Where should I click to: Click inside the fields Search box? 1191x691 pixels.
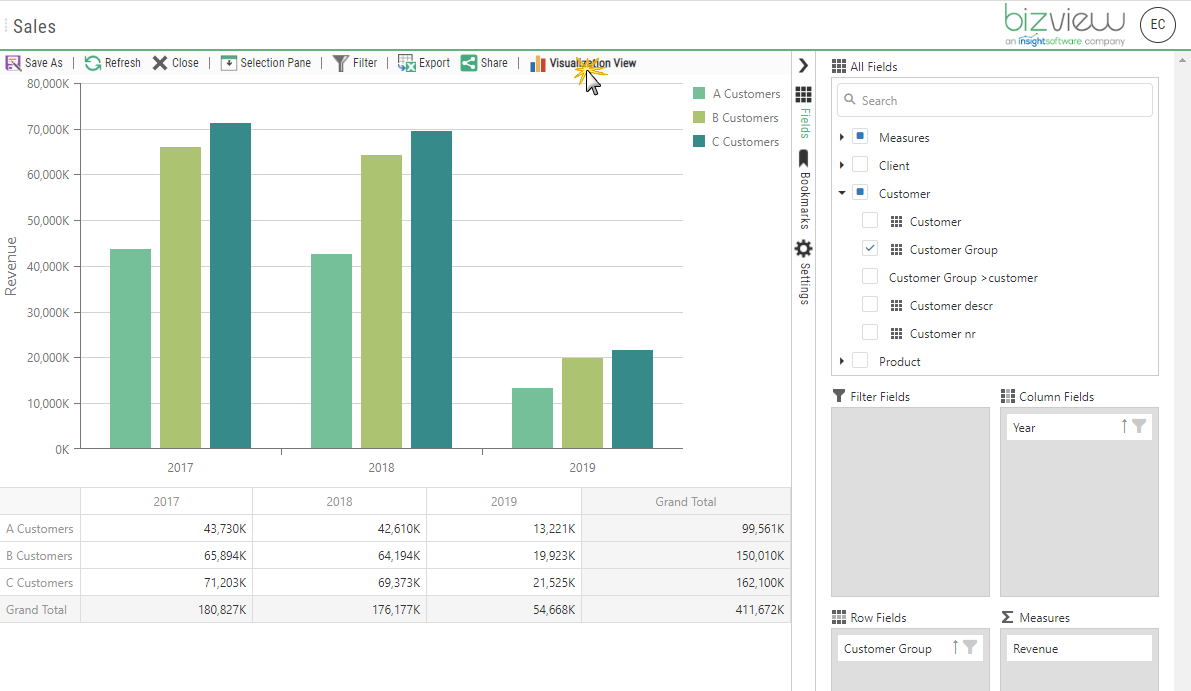point(994,100)
